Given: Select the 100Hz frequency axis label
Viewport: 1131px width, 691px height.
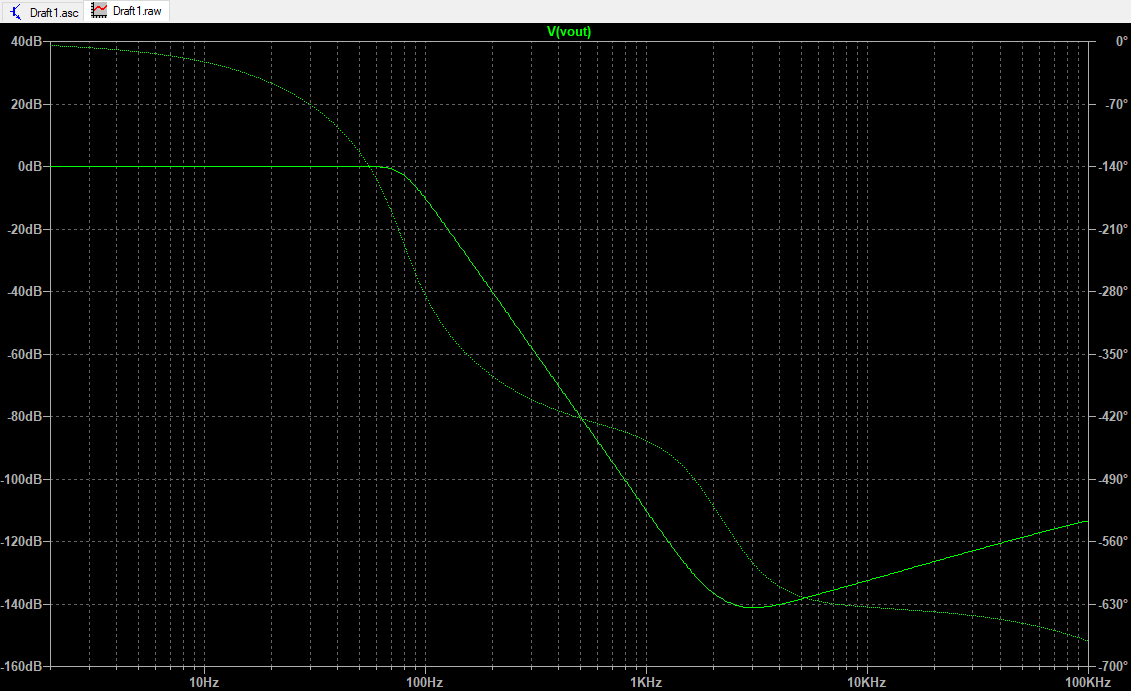Looking at the screenshot, I should point(424,682).
